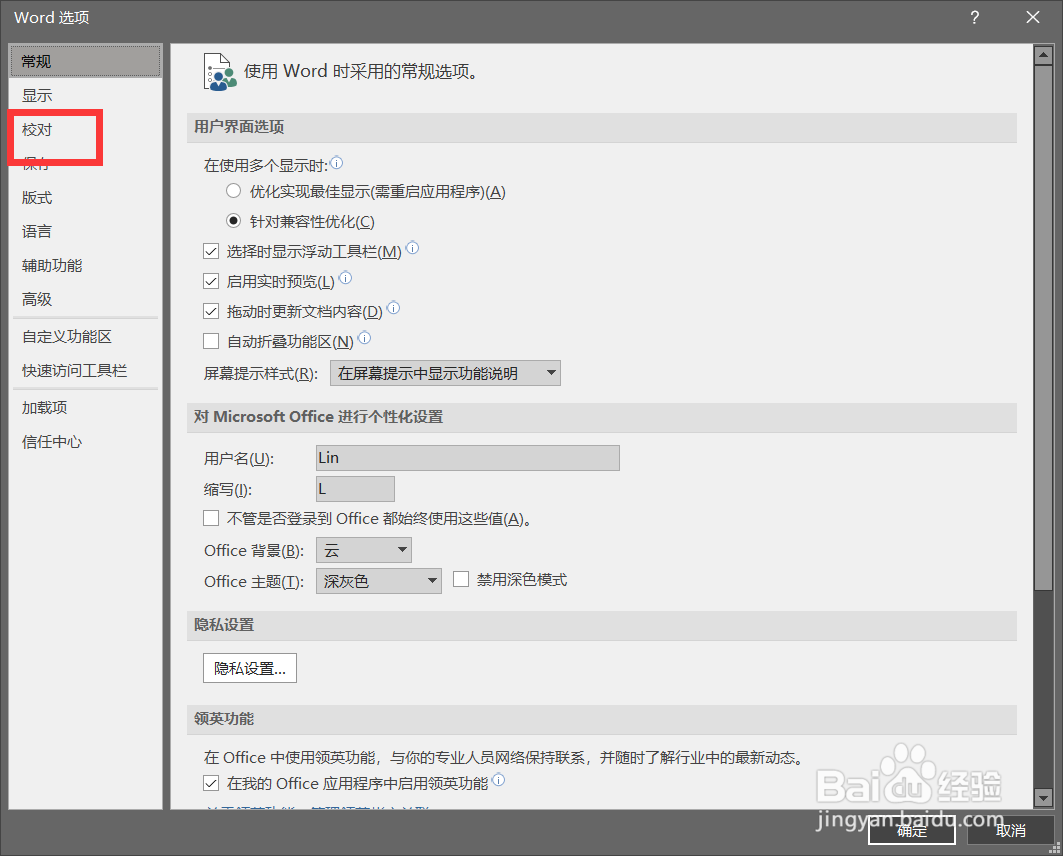Close the Word 选项 dialog
This screenshot has width=1063, height=856.
(1032, 18)
